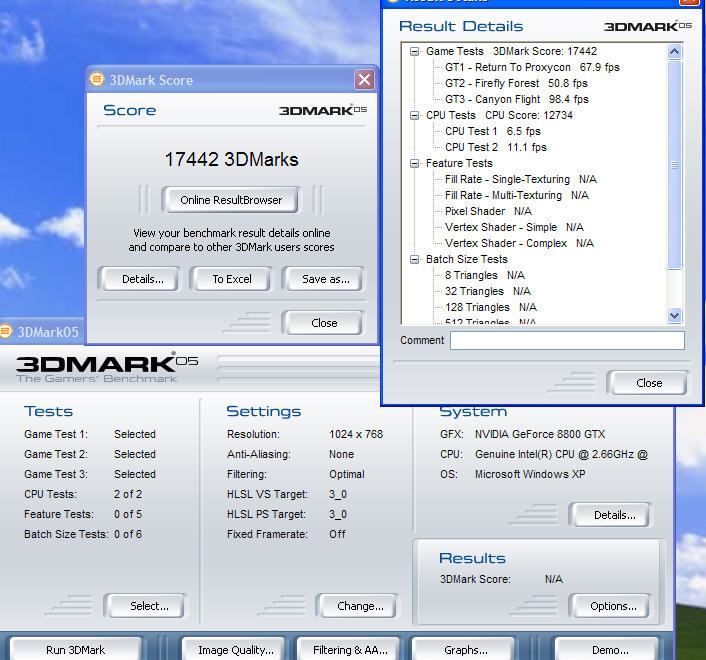Image resolution: width=706 pixels, height=660 pixels.
Task: Select GT2 - Firefly Forest row
Action: (x=516, y=83)
